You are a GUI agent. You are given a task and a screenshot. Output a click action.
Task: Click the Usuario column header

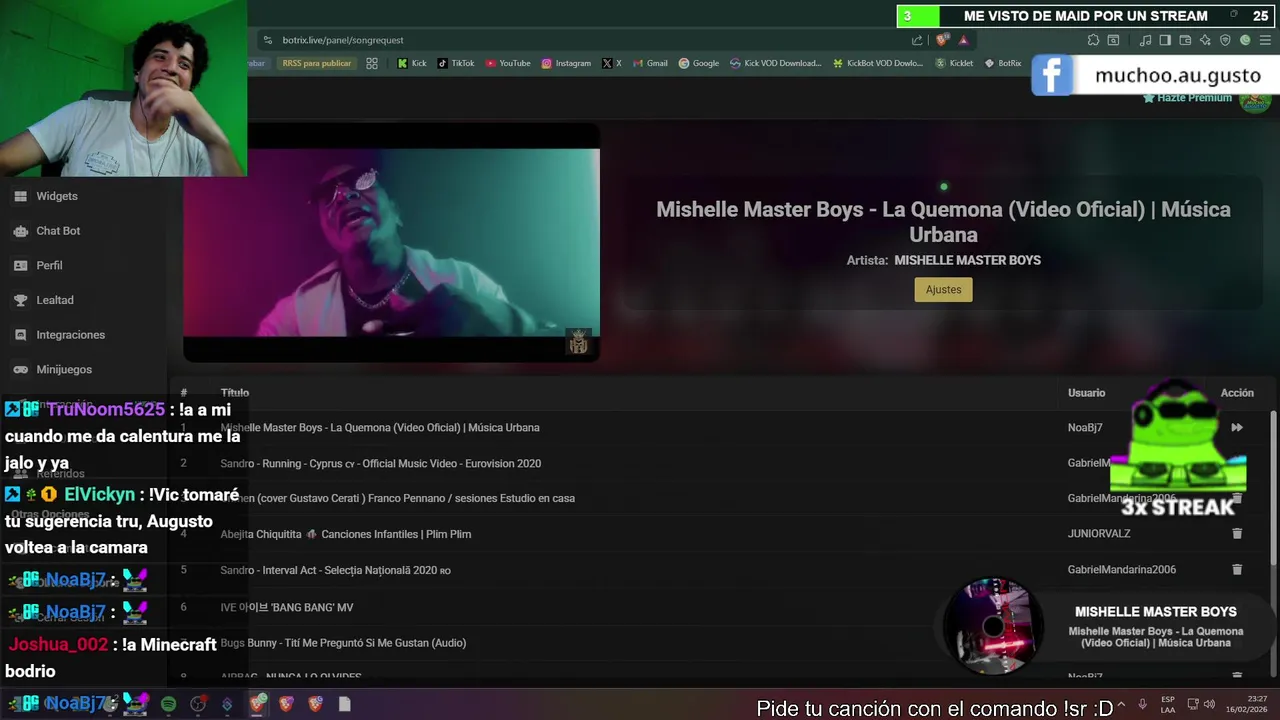(1086, 393)
